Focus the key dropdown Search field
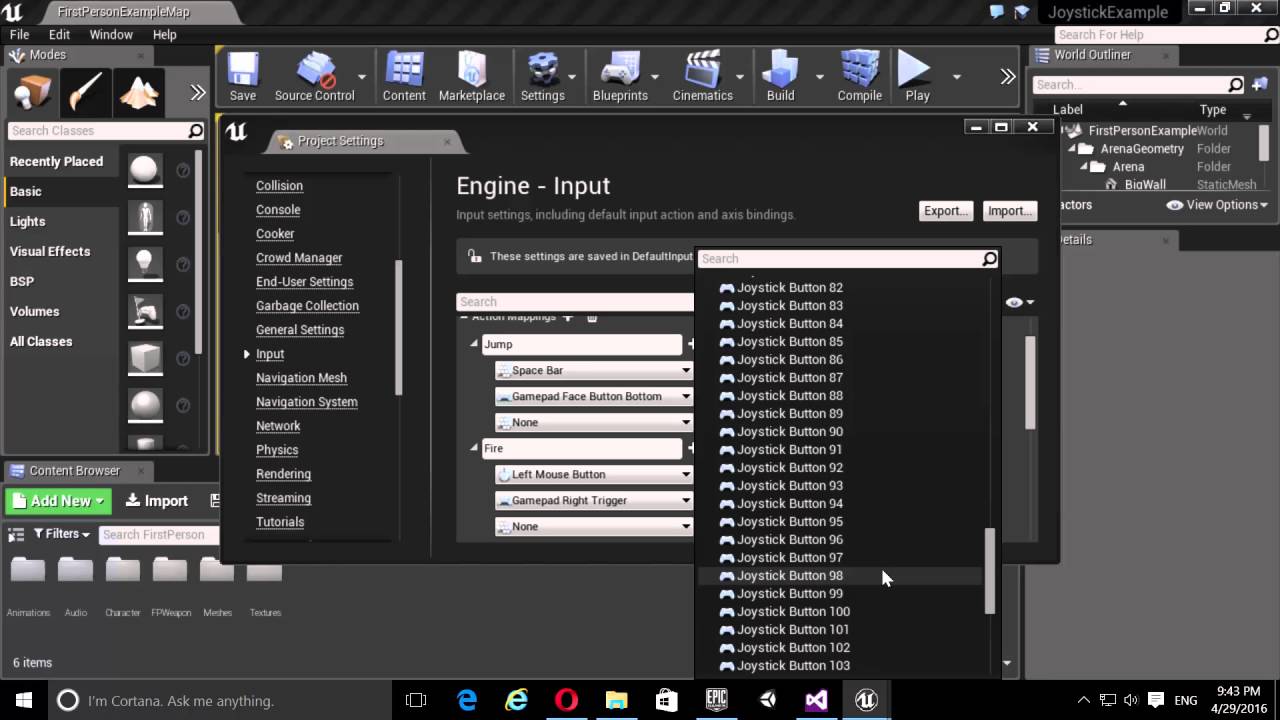 click(x=848, y=259)
